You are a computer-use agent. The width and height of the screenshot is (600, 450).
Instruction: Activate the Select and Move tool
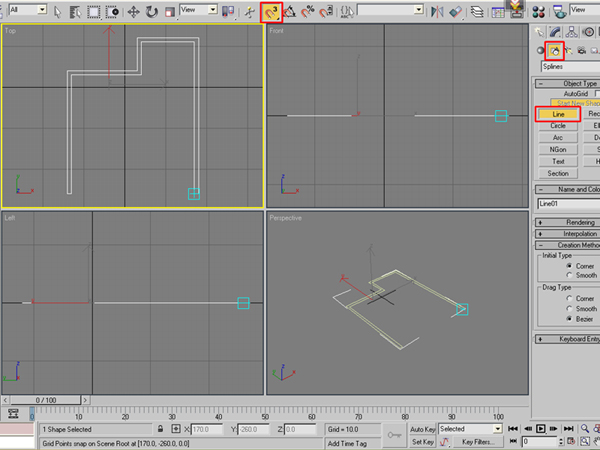pos(133,12)
